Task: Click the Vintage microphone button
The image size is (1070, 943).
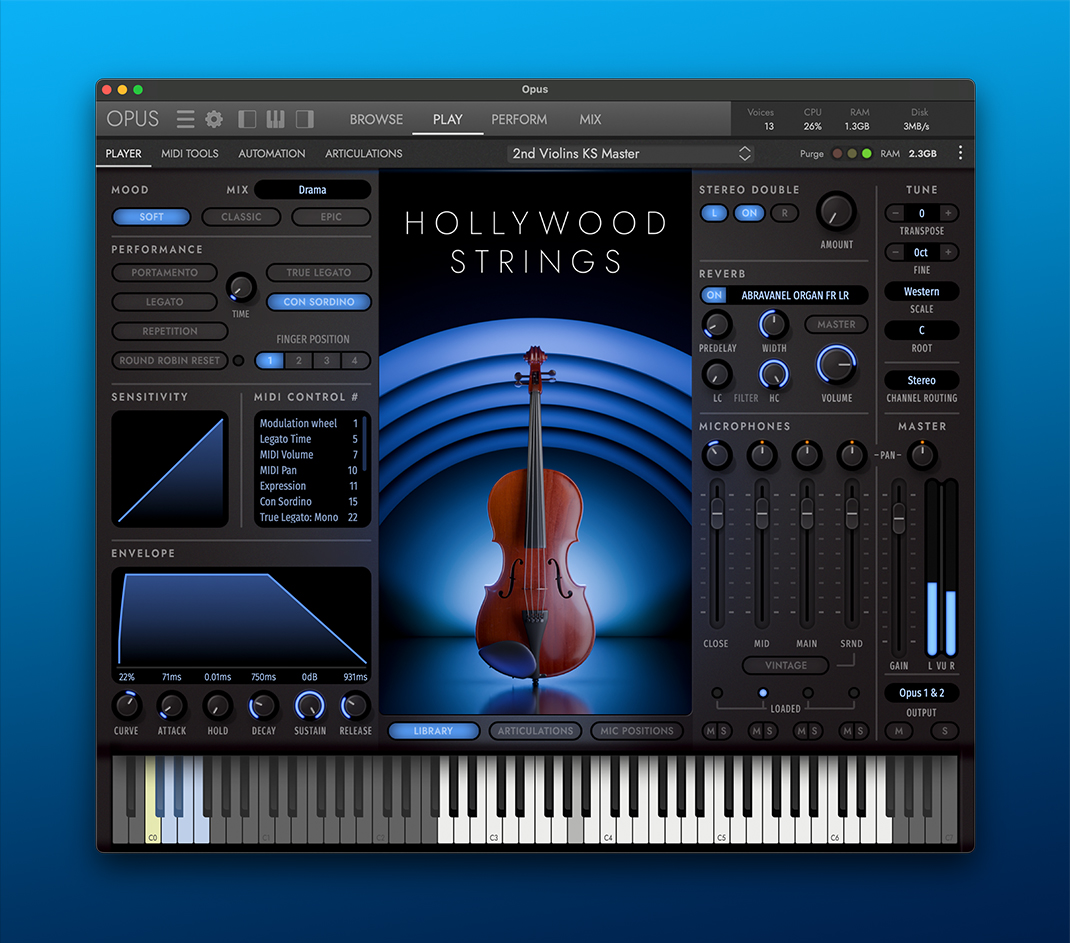Action: [785, 665]
